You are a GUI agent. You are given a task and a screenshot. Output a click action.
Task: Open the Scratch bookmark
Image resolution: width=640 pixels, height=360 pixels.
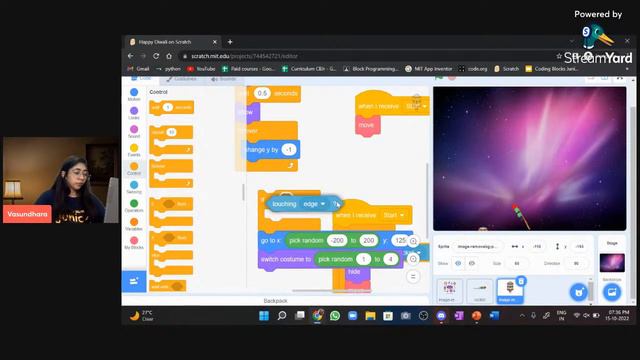[x=507, y=69]
